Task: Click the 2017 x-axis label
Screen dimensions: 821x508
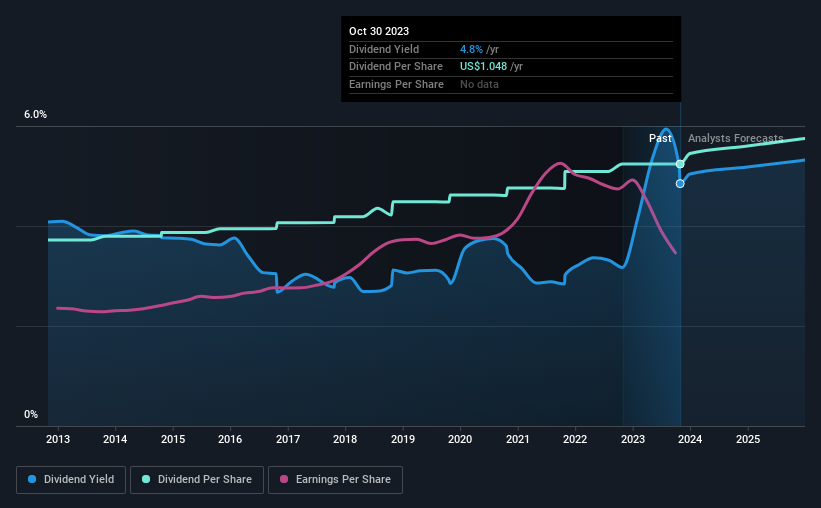Action: [x=287, y=439]
